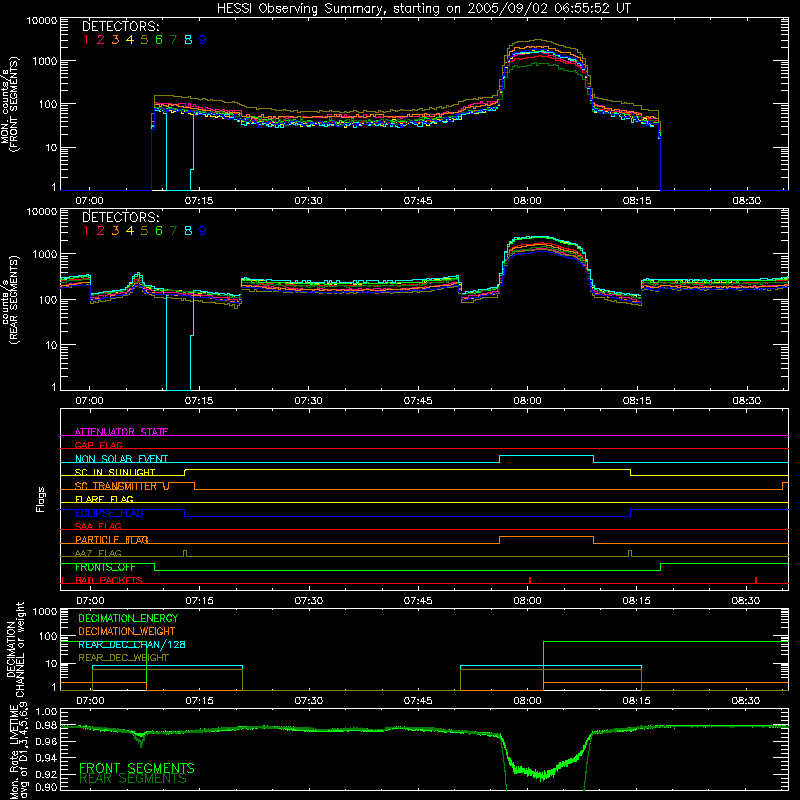Viewport: 800px width, 800px height.
Task: Select the NON_SOLAR_EVENT flag label
Action: (121, 459)
